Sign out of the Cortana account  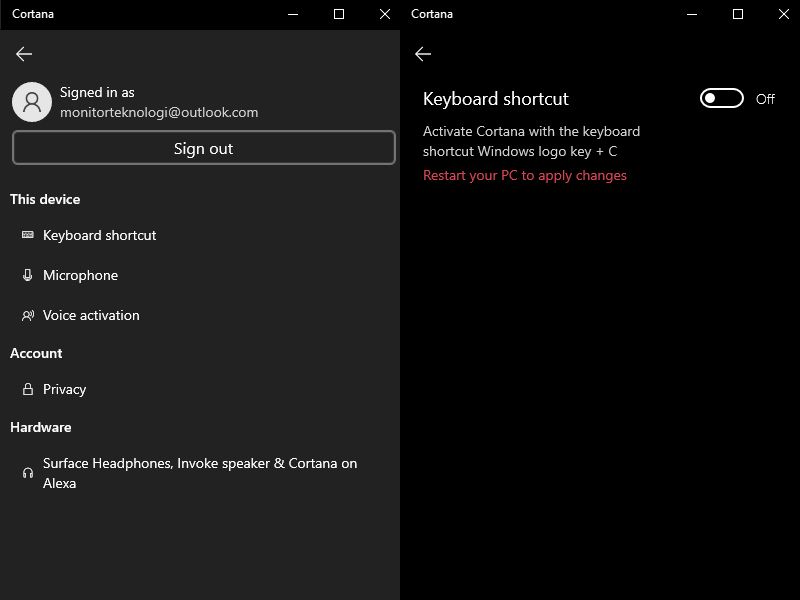(204, 148)
